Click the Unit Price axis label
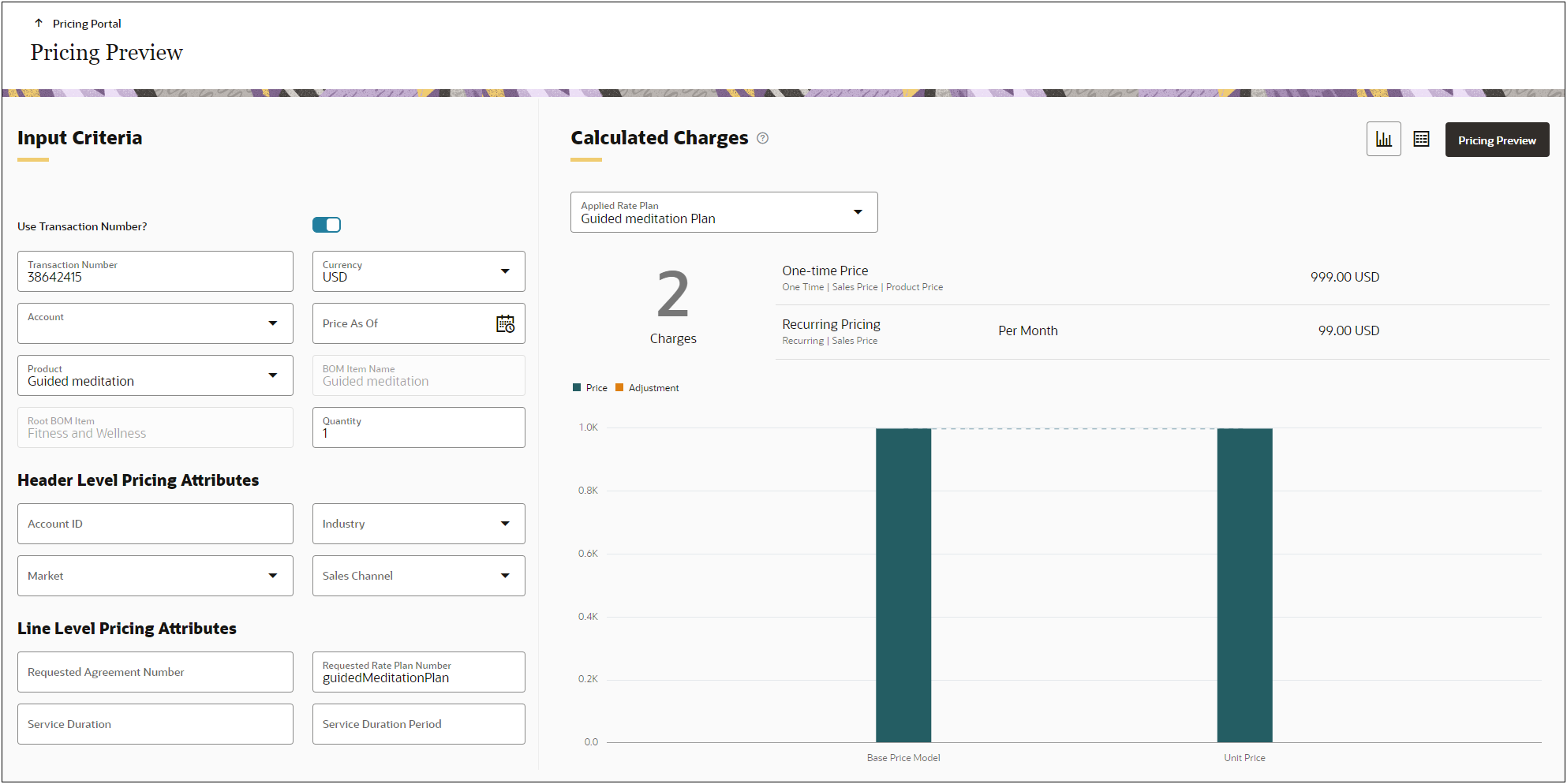1567x784 pixels. pos(1244,757)
